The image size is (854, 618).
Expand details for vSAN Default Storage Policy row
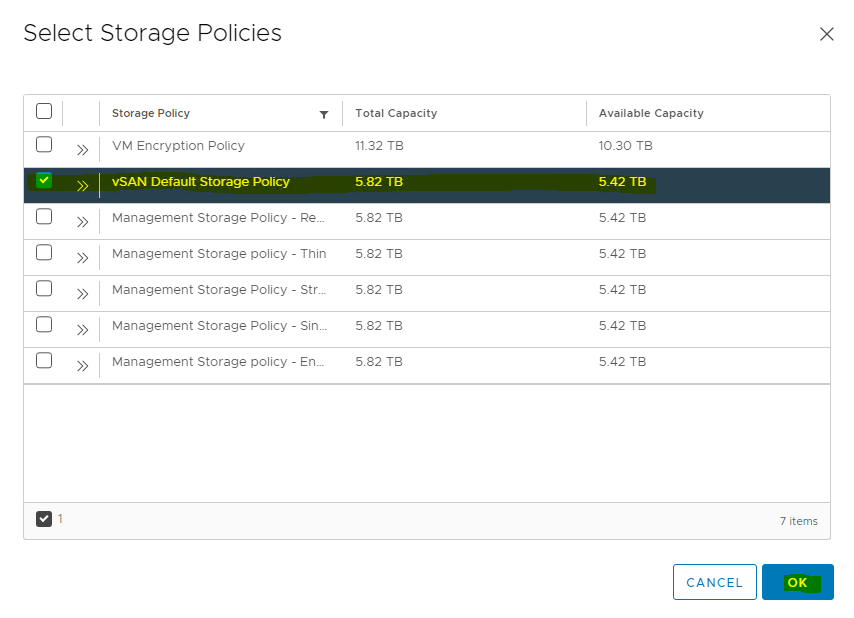[x=82, y=186]
